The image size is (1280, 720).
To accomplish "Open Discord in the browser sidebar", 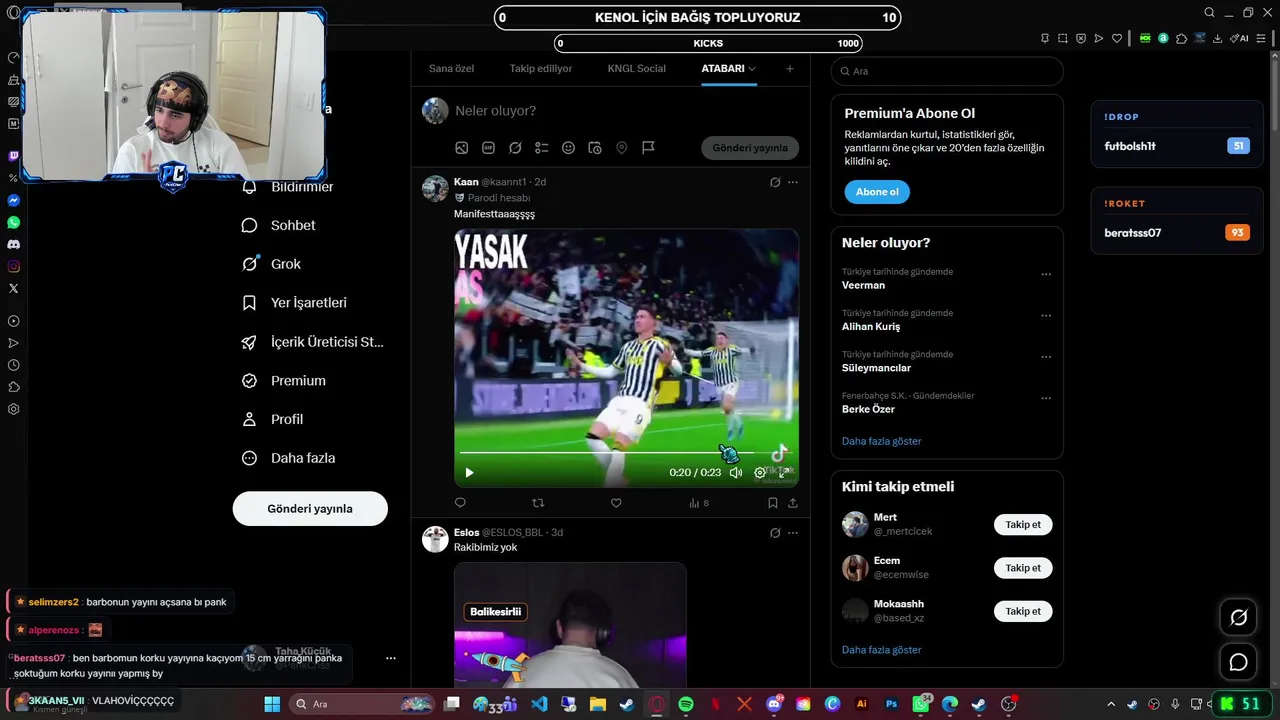I will [x=13, y=244].
